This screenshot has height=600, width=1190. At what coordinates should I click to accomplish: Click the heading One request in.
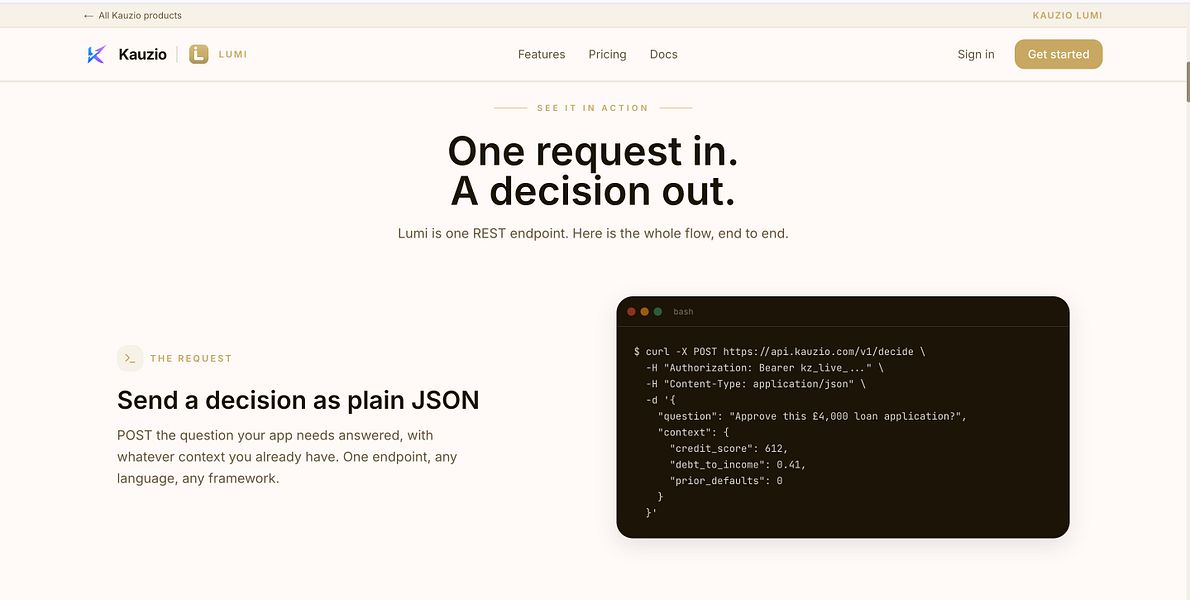coord(593,151)
